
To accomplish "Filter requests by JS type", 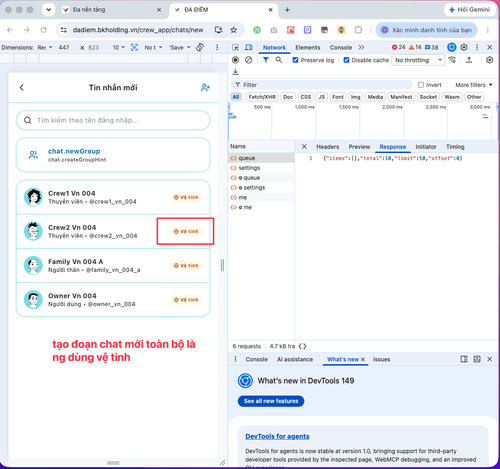I will pos(322,97).
